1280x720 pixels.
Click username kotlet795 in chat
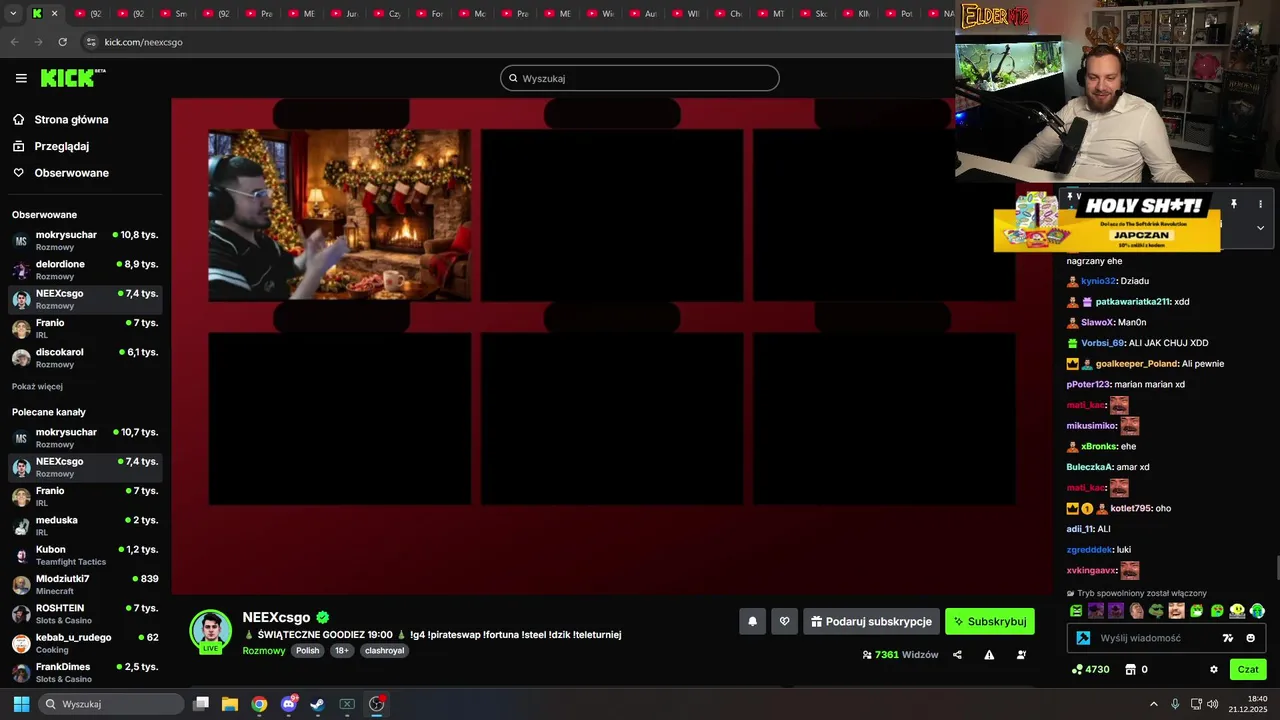[x=1131, y=508]
